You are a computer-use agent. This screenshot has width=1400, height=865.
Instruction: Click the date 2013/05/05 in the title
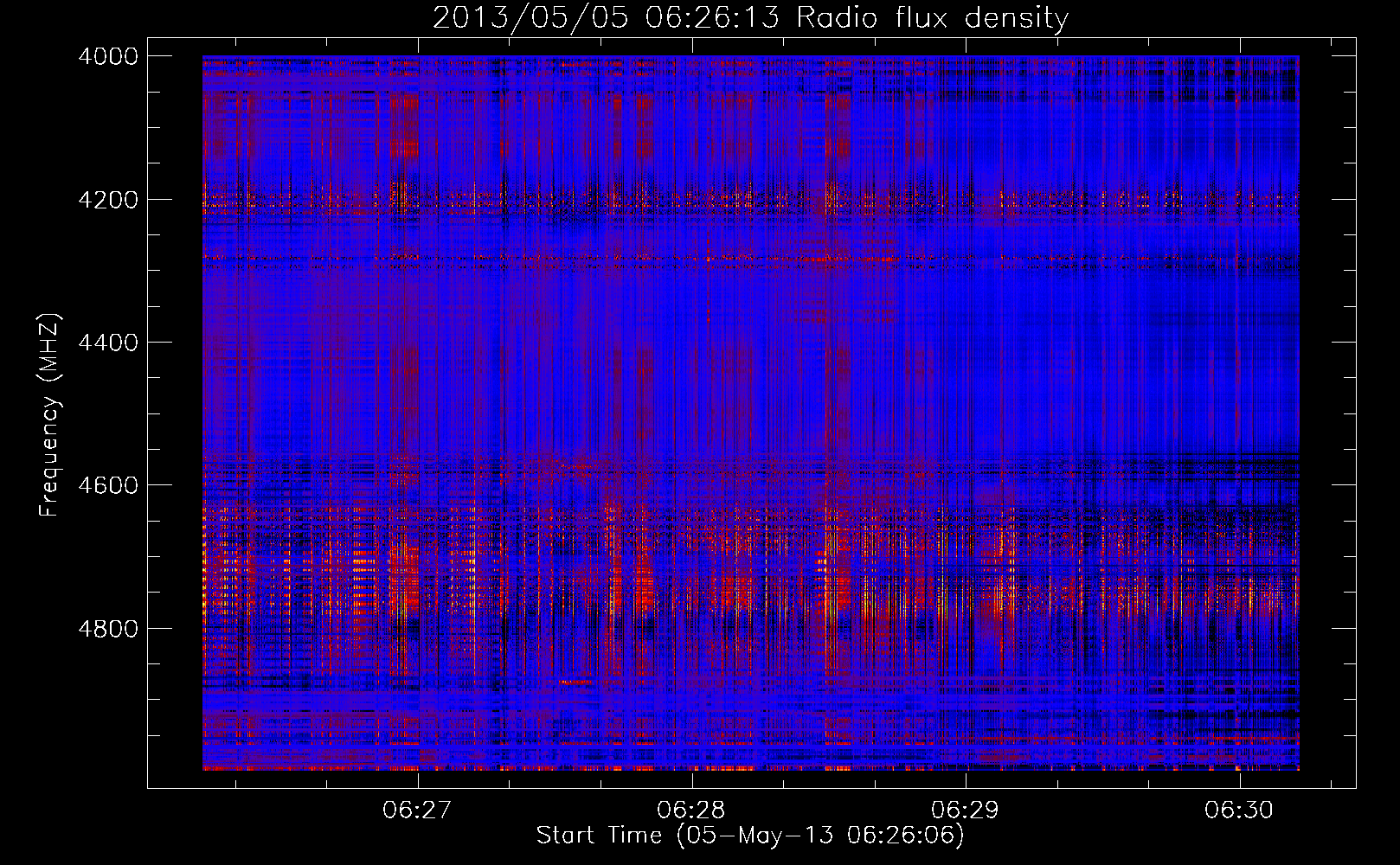coord(530,18)
